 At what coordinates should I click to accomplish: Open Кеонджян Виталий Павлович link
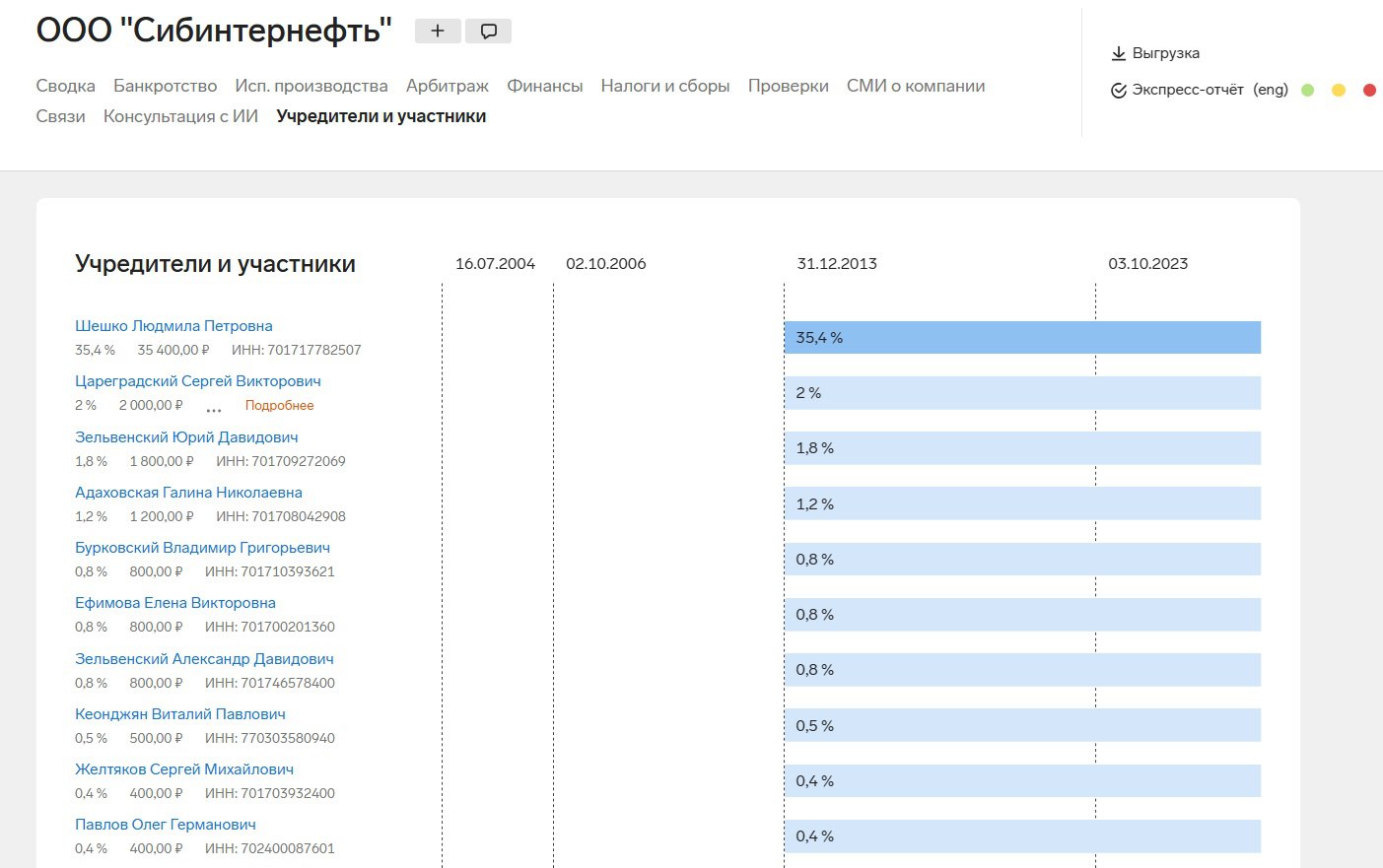tap(180, 714)
